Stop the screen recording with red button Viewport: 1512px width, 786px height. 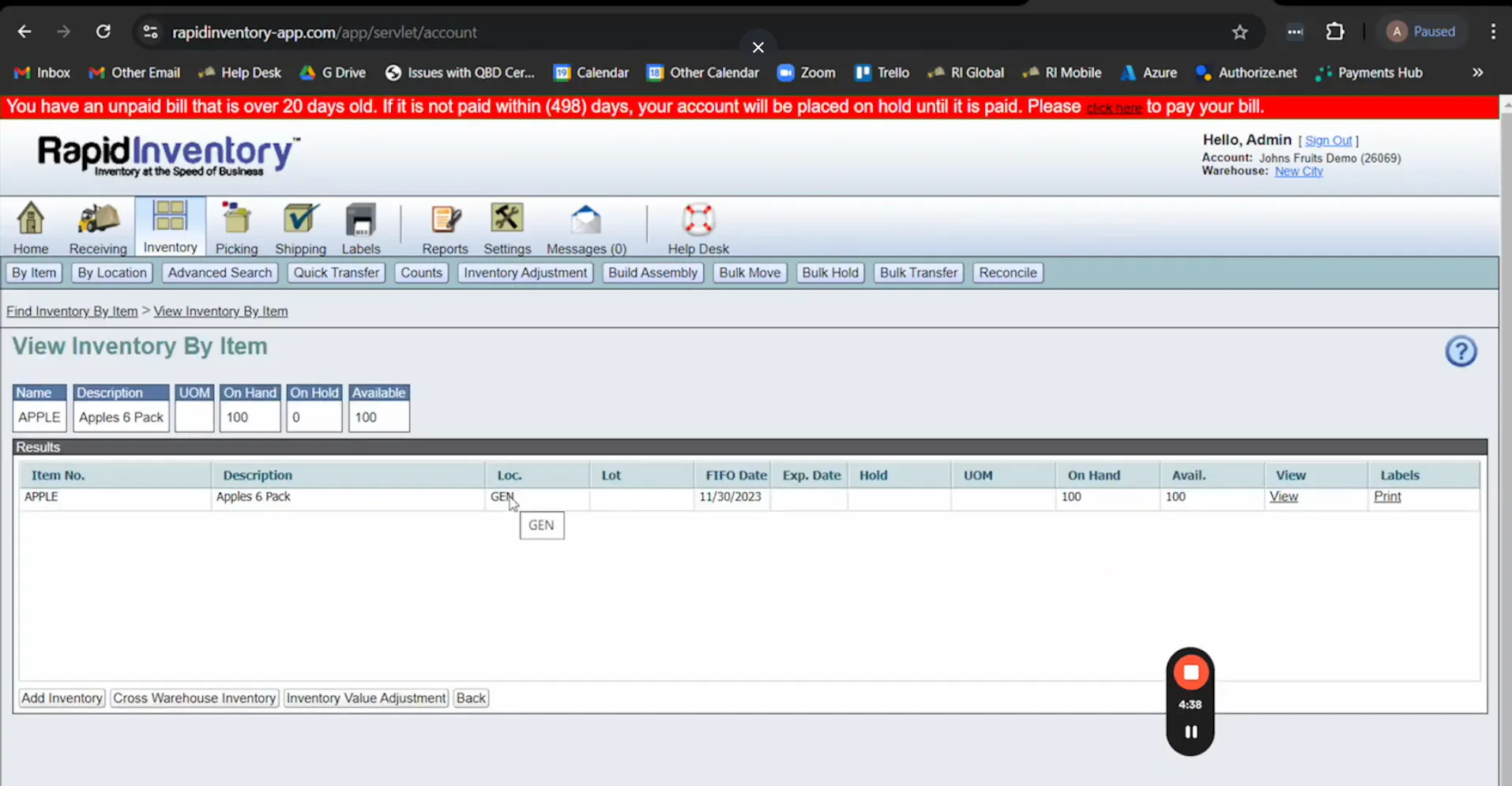1190,673
